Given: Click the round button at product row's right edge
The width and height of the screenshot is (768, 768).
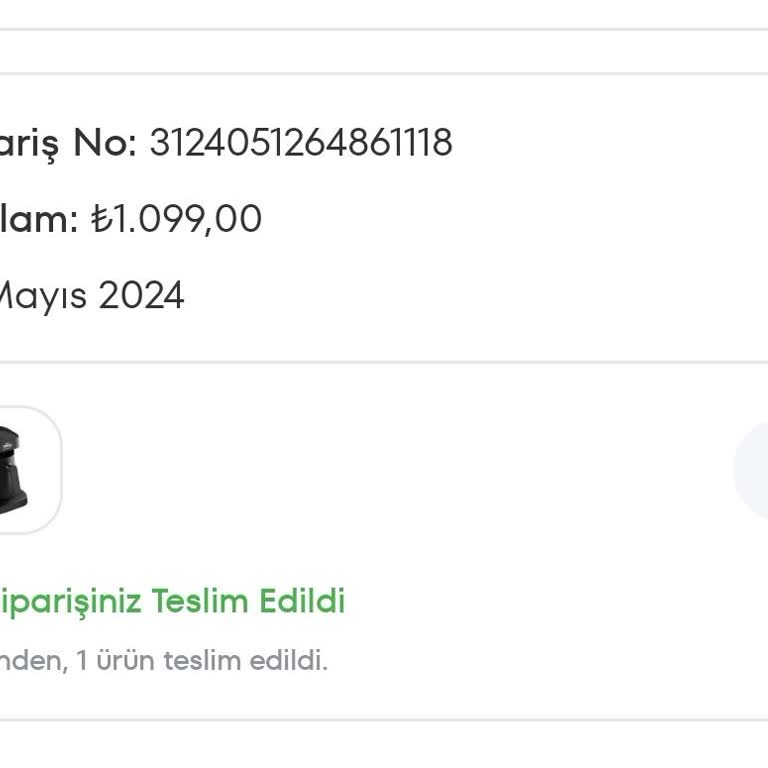Looking at the screenshot, I should pyautogui.click(x=752, y=470).
